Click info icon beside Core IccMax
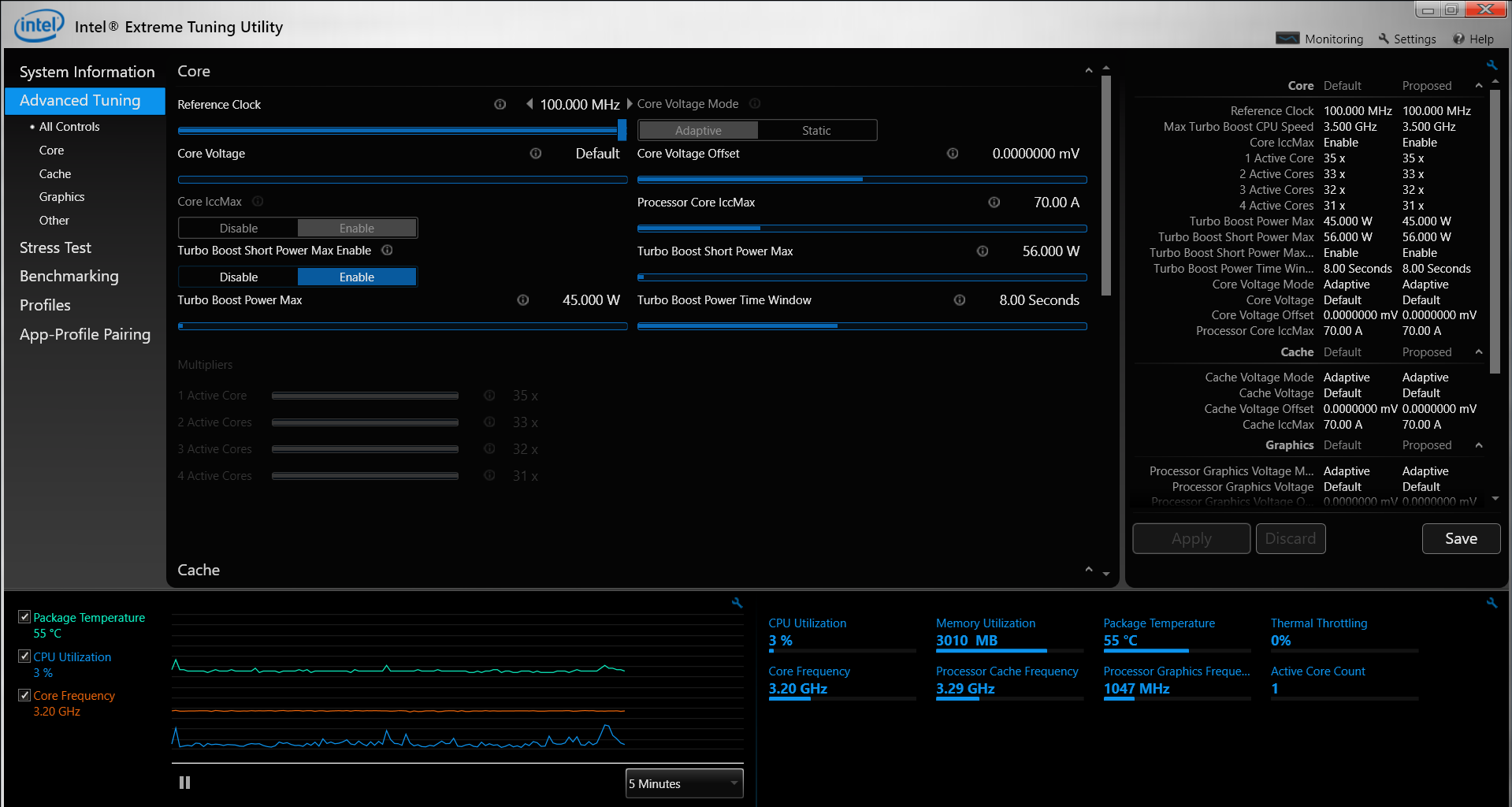This screenshot has width=1512, height=807. 258,201
